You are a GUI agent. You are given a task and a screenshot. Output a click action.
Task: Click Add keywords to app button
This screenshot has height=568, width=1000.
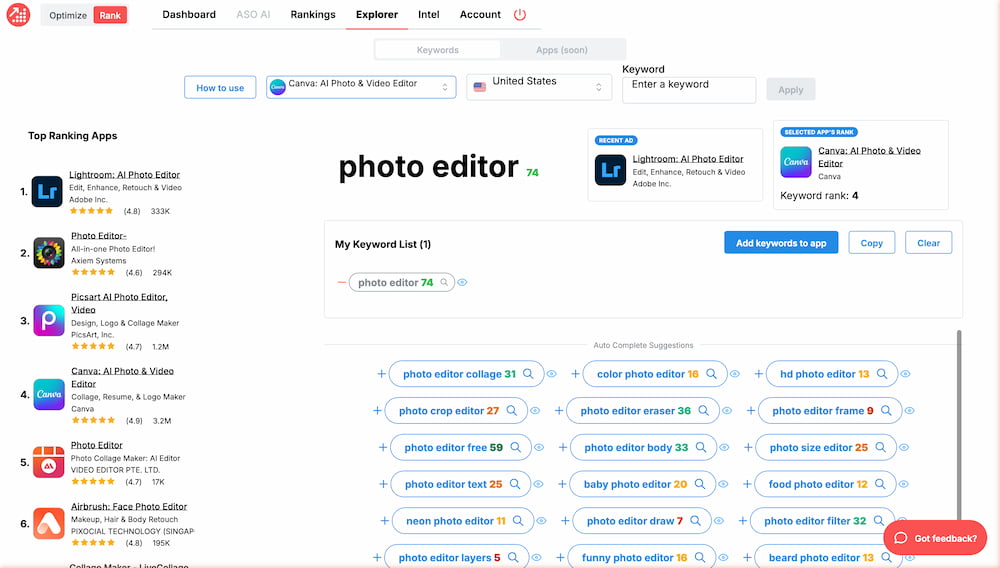tap(781, 243)
